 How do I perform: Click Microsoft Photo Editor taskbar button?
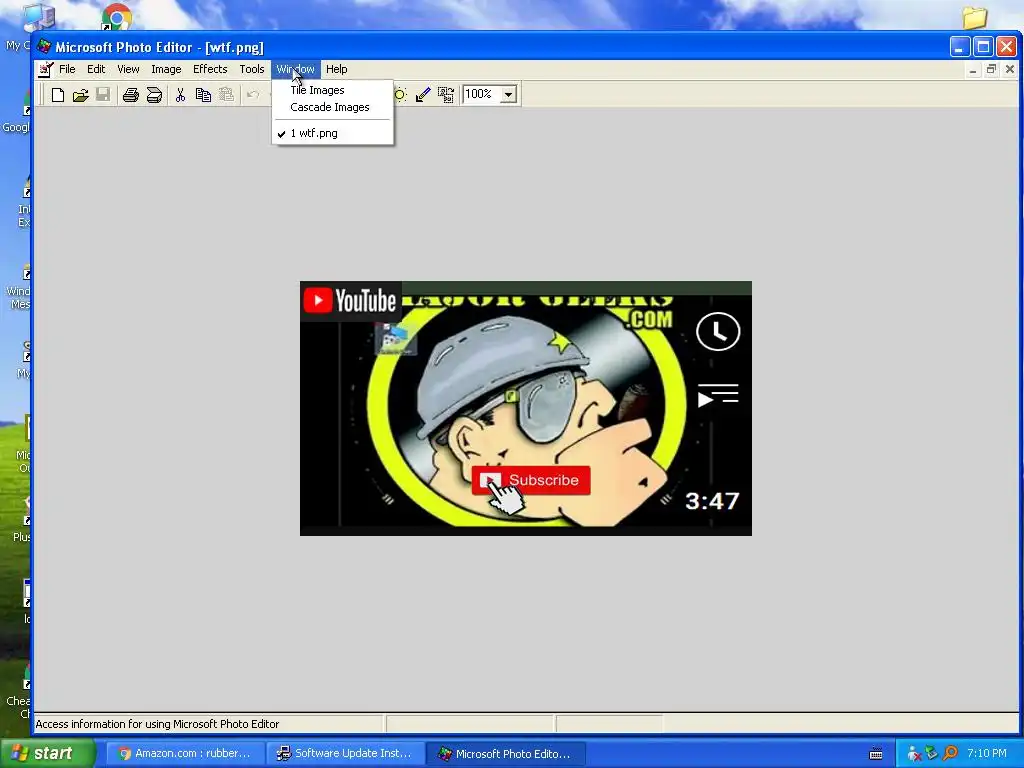point(505,754)
